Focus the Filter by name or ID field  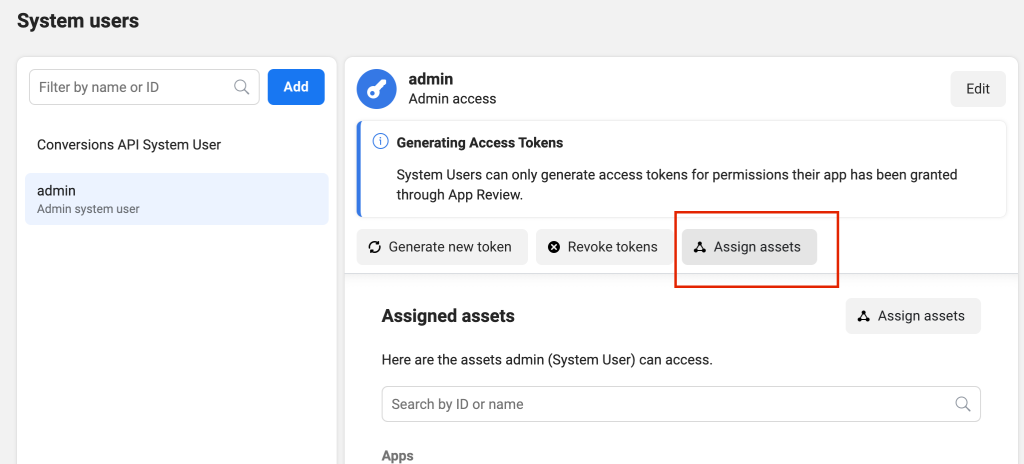pyautogui.click(x=133, y=87)
